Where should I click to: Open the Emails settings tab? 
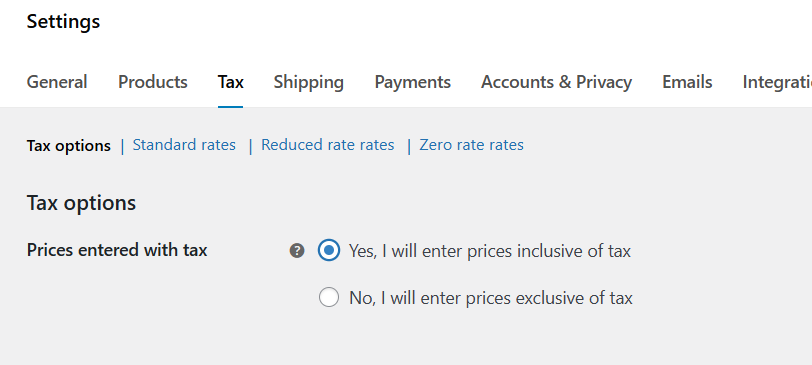click(687, 82)
